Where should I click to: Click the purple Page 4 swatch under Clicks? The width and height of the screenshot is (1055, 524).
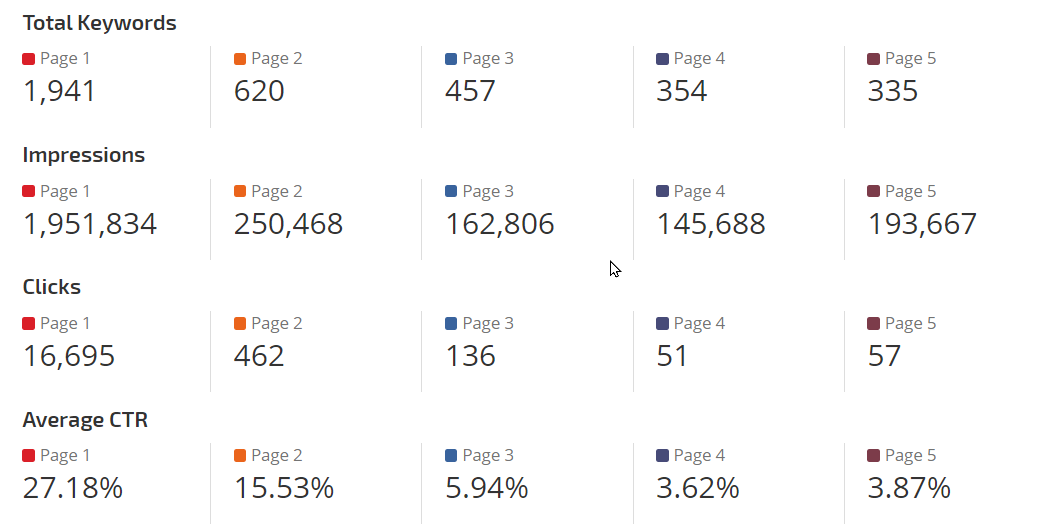coord(662,323)
